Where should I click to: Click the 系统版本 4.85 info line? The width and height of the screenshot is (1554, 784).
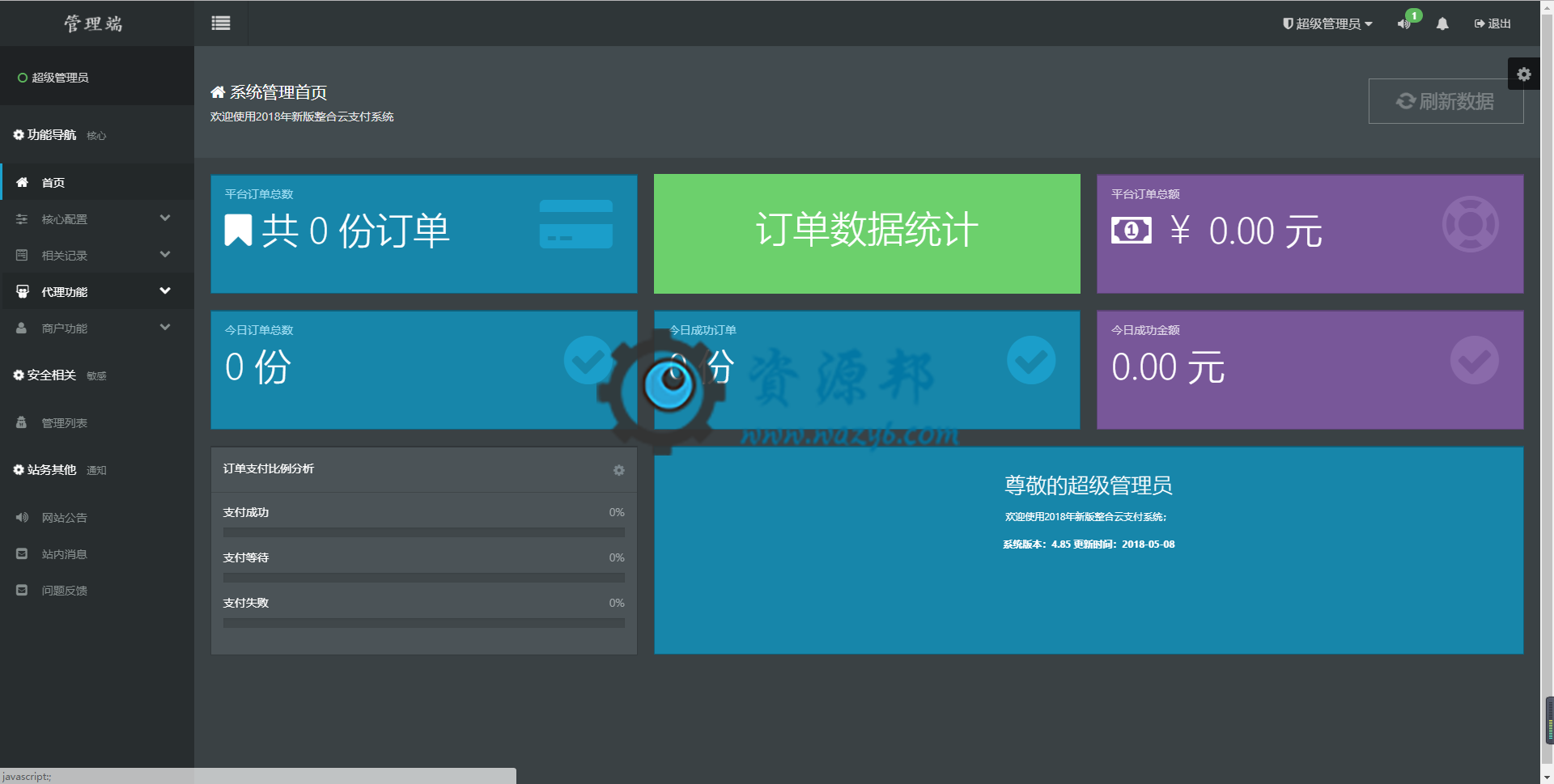click(1089, 545)
